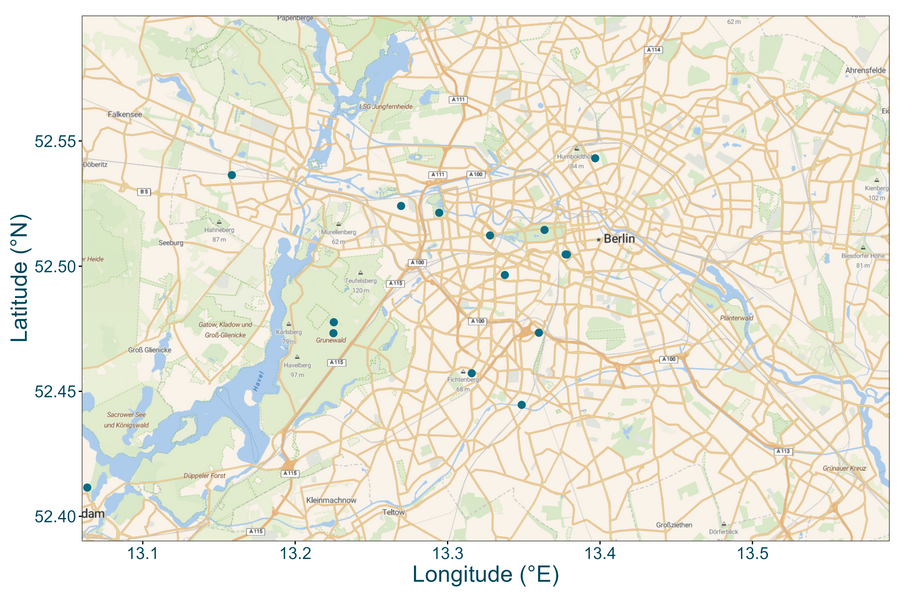The image size is (900, 600).
Task: Click the Düppeler Forst label
Action: (204, 476)
